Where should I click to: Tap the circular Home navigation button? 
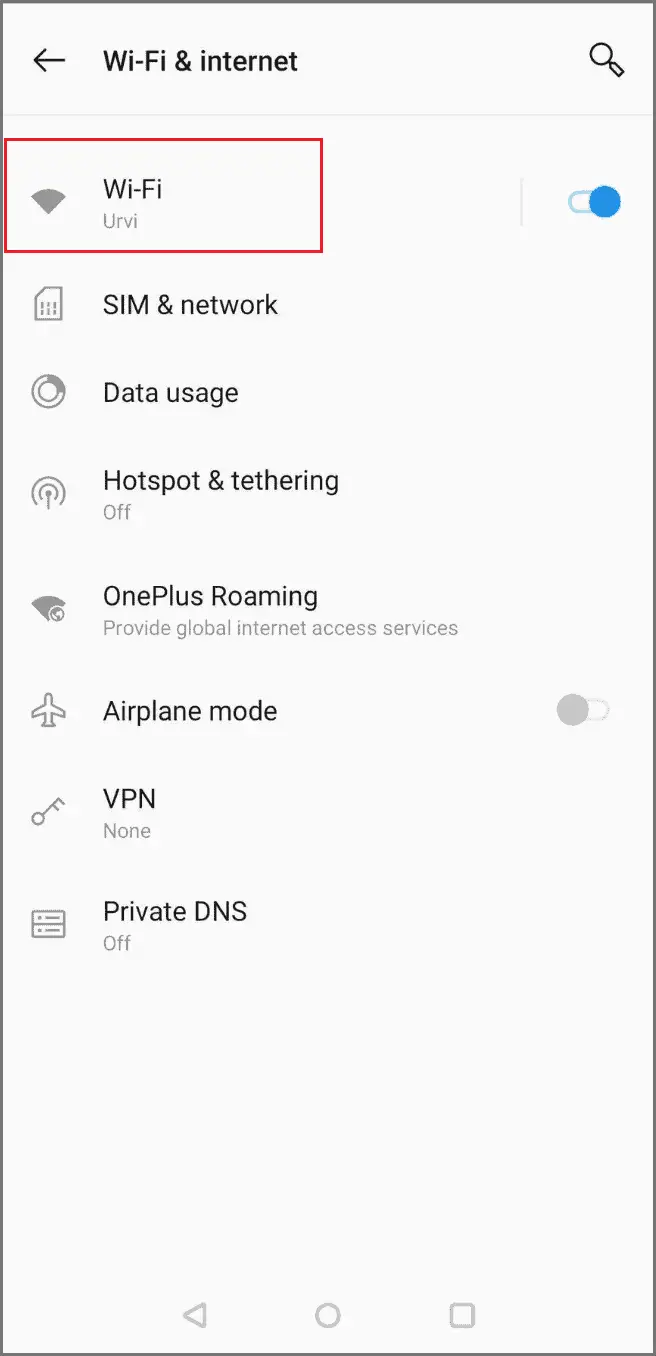pyautogui.click(x=328, y=1316)
